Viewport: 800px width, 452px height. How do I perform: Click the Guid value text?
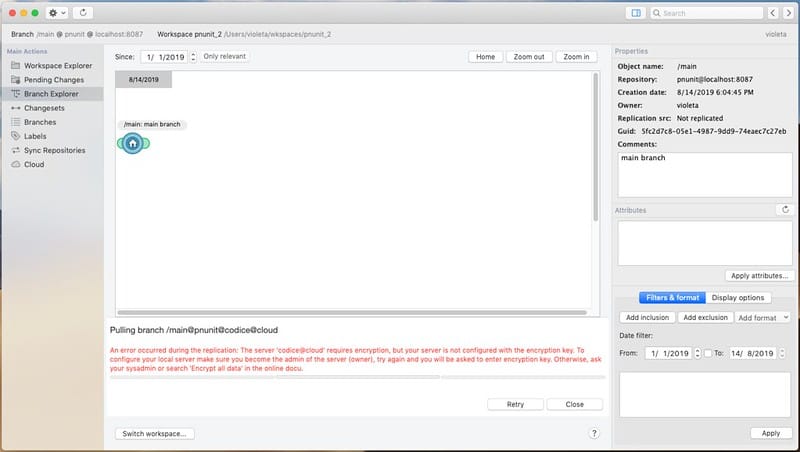(x=713, y=132)
